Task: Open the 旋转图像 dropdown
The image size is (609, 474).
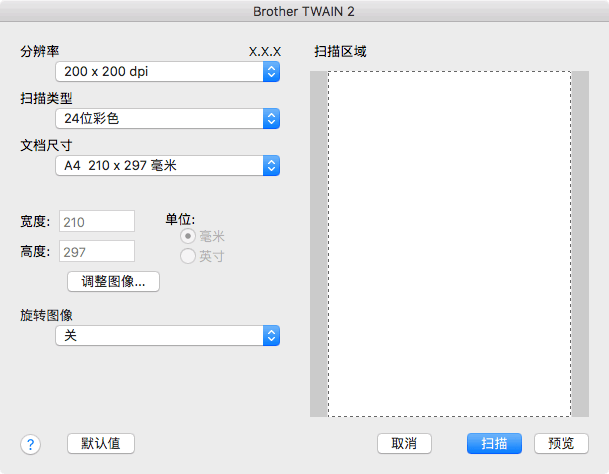Action: (x=166, y=336)
